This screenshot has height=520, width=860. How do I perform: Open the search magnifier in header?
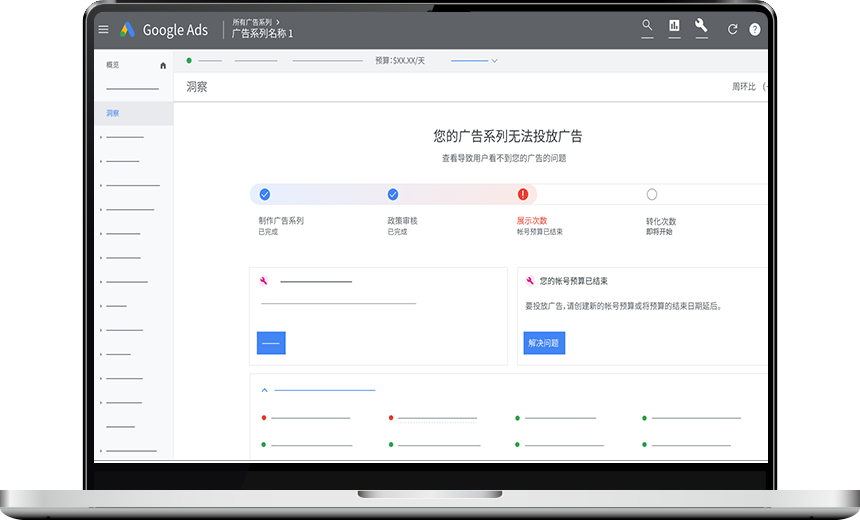(x=647, y=26)
